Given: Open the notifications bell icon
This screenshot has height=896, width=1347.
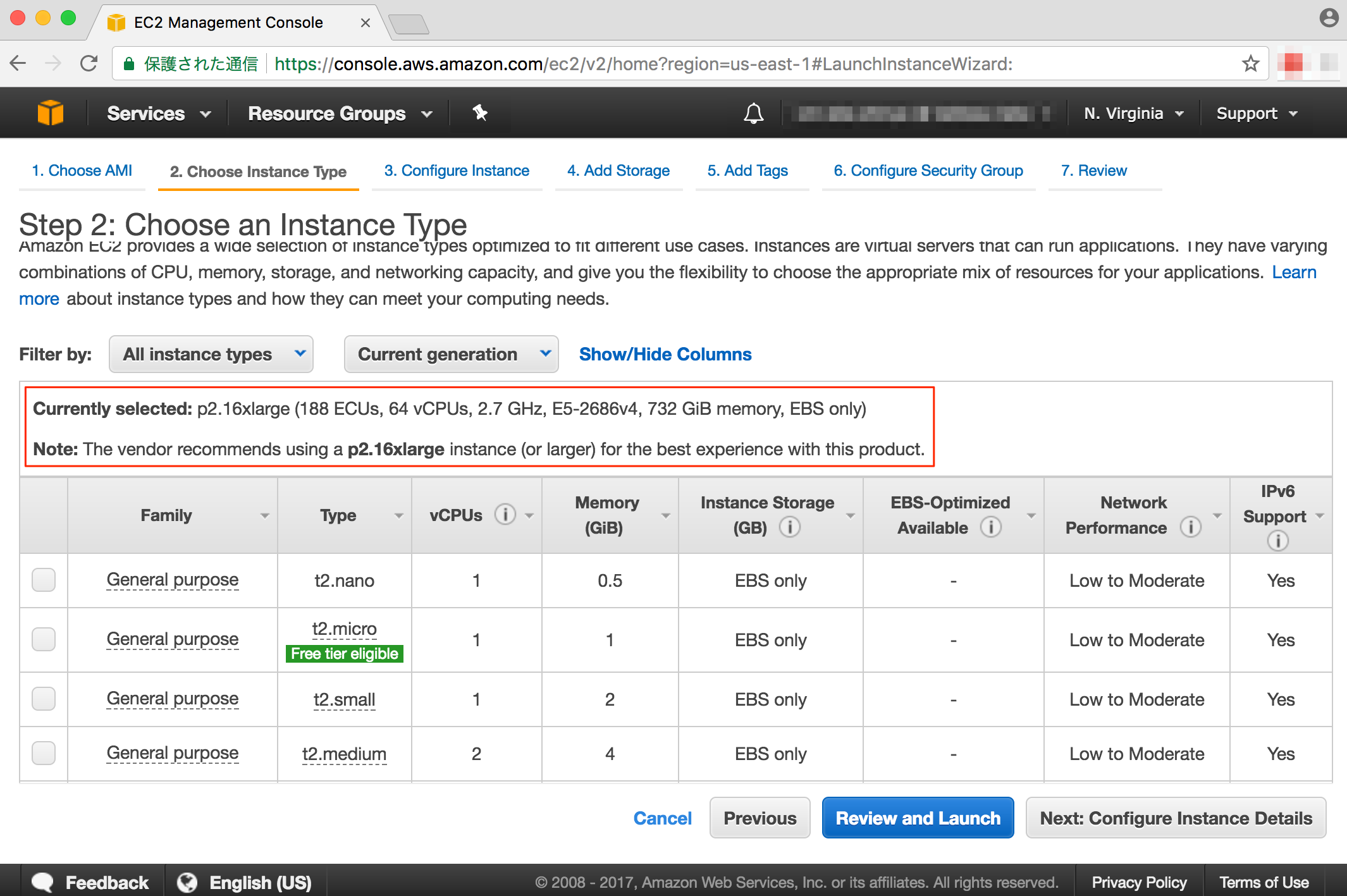Looking at the screenshot, I should [753, 113].
